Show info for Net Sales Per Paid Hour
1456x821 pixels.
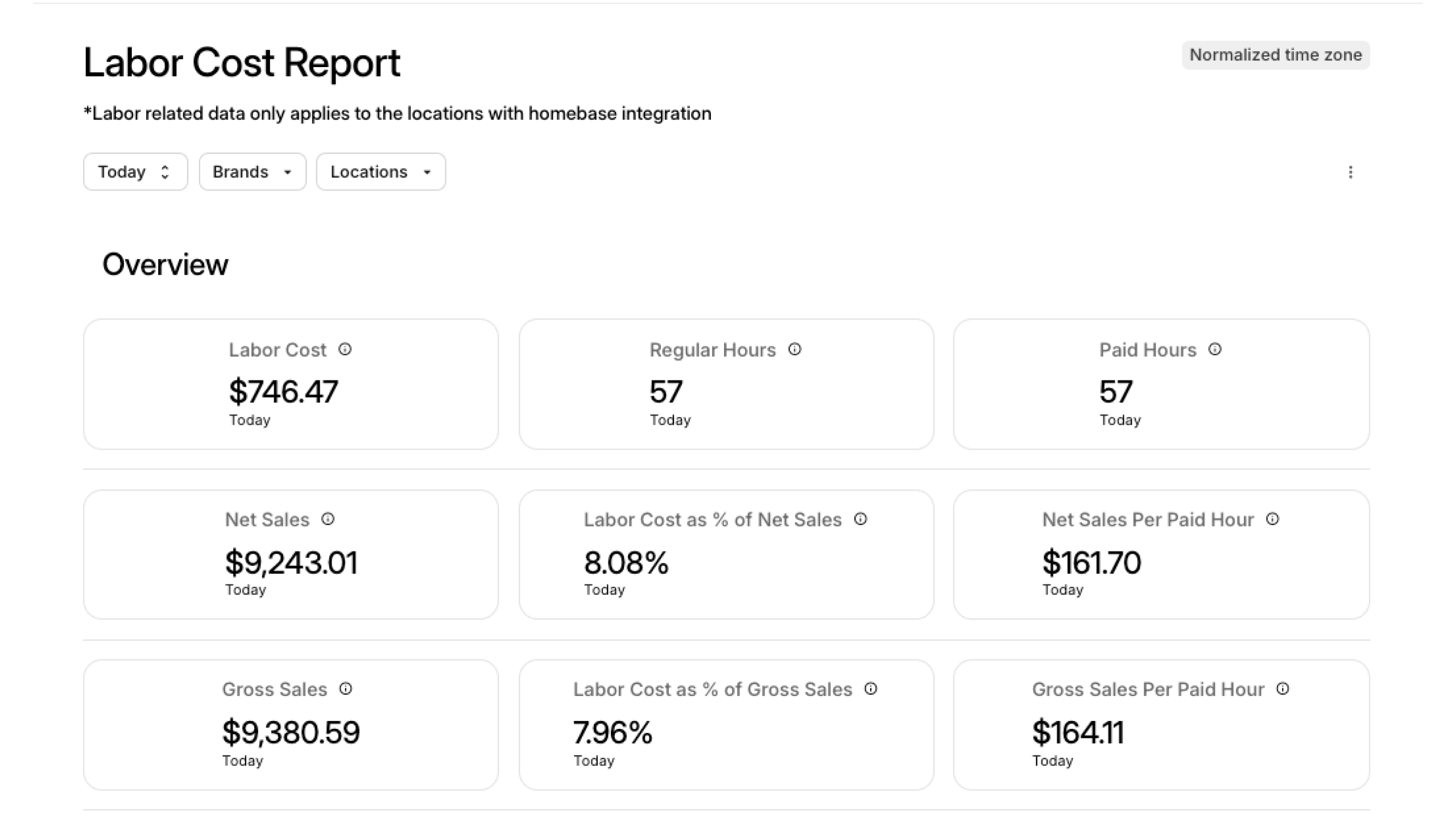pos(1272,519)
